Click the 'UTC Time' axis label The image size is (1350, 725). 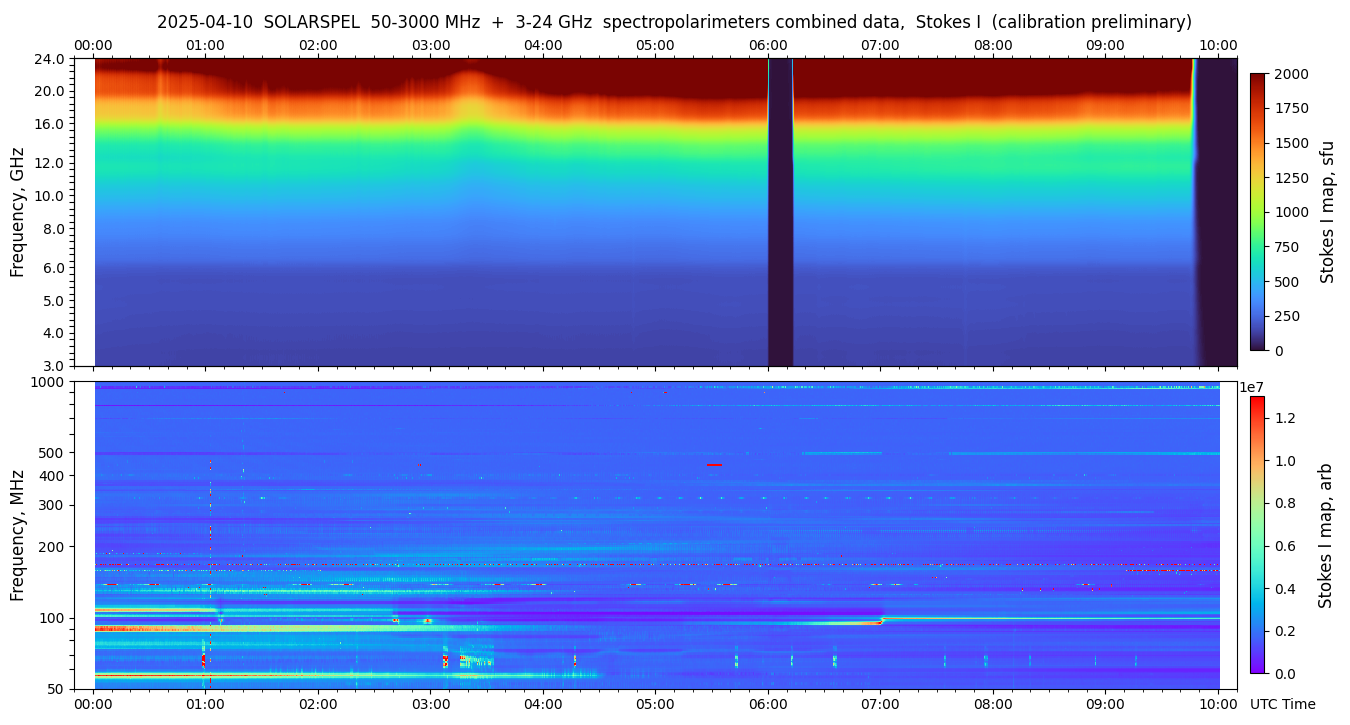coord(1282,704)
